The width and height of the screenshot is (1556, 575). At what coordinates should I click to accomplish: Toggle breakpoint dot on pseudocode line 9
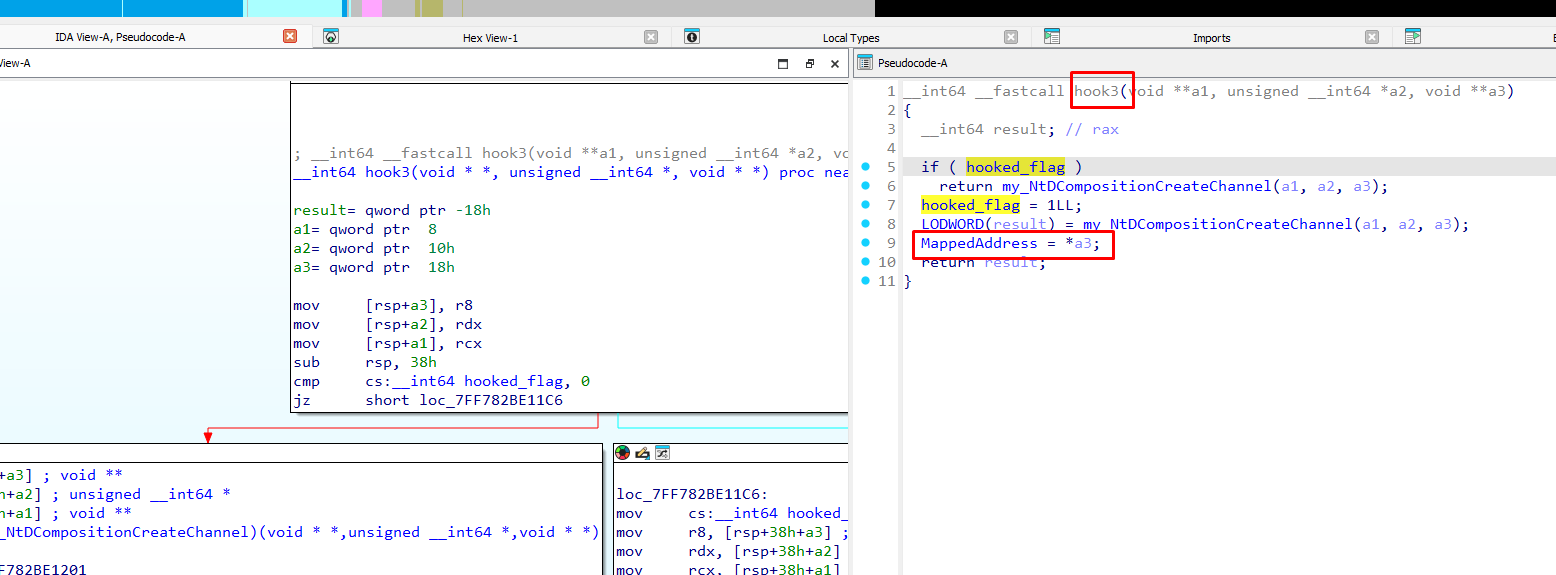[864, 243]
